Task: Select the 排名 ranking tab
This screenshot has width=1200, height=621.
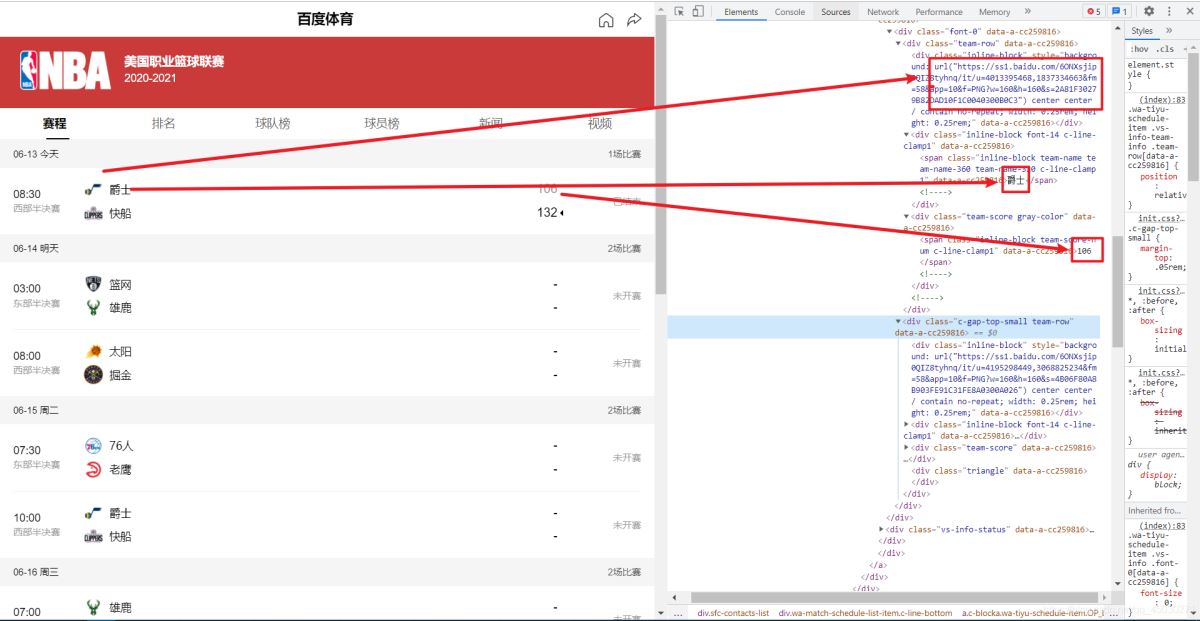Action: click(163, 123)
